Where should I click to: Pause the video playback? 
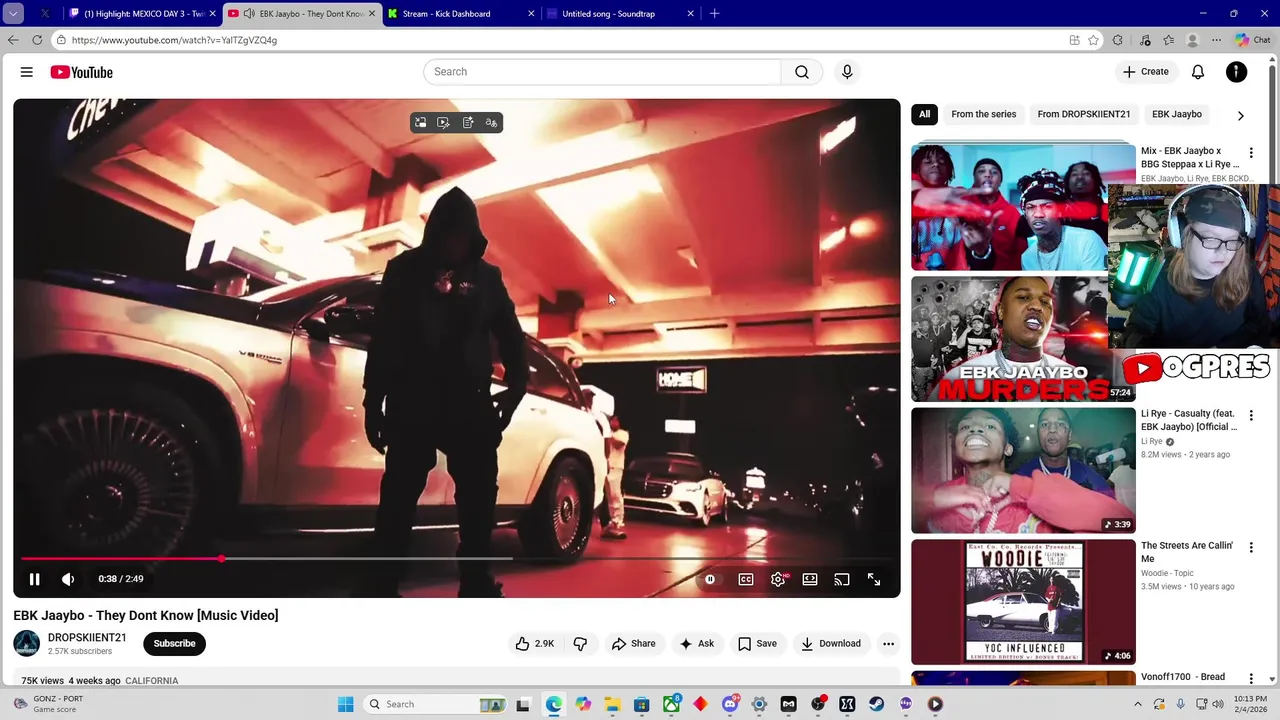coord(34,579)
